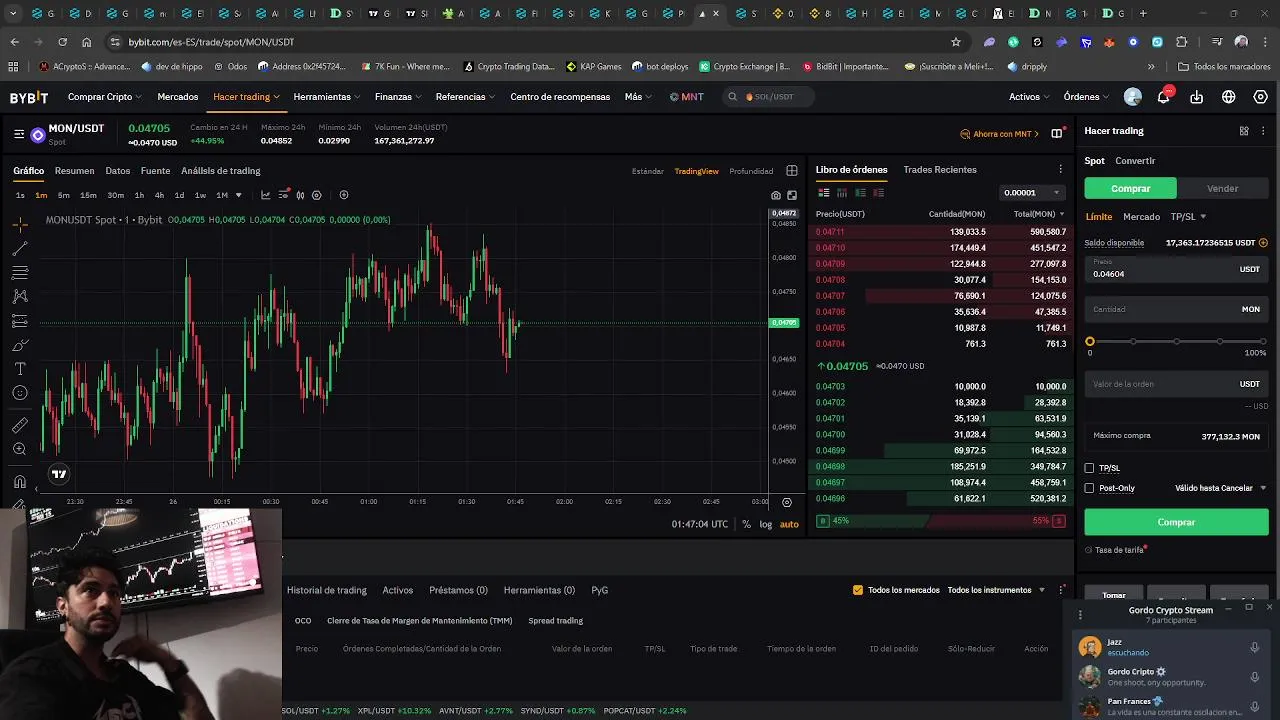Enable the TP/SL checkbox
Image resolution: width=1280 pixels, height=720 pixels.
tap(1090, 468)
